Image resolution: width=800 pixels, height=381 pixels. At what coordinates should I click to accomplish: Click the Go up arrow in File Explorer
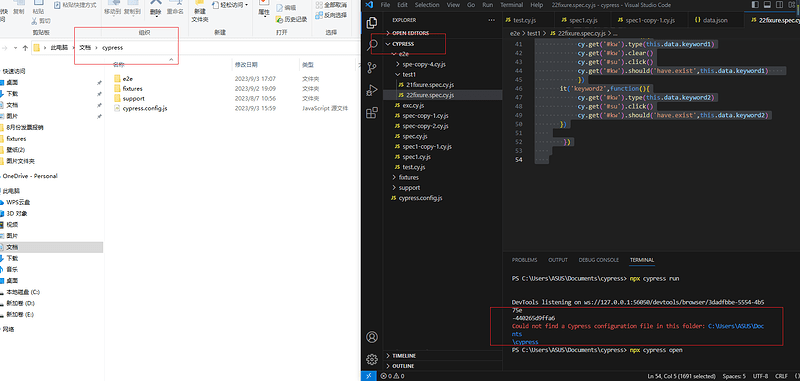[25, 48]
